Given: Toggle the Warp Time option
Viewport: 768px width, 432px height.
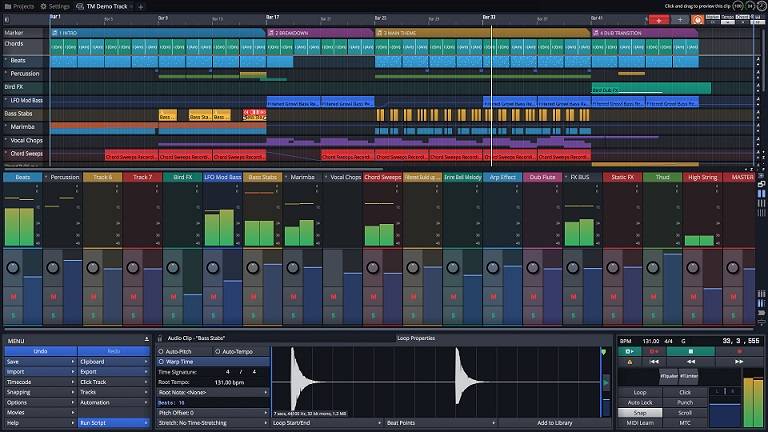Looking at the screenshot, I should (180, 361).
